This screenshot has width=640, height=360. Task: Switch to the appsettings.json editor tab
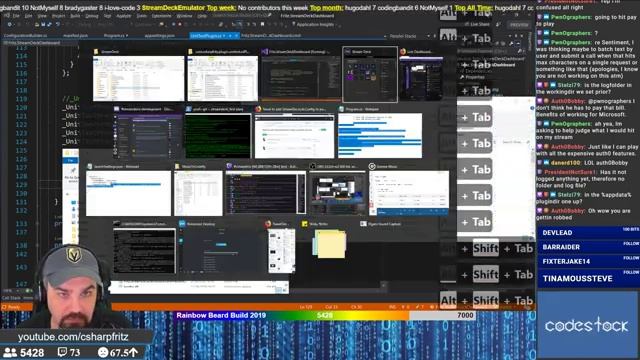coord(160,36)
